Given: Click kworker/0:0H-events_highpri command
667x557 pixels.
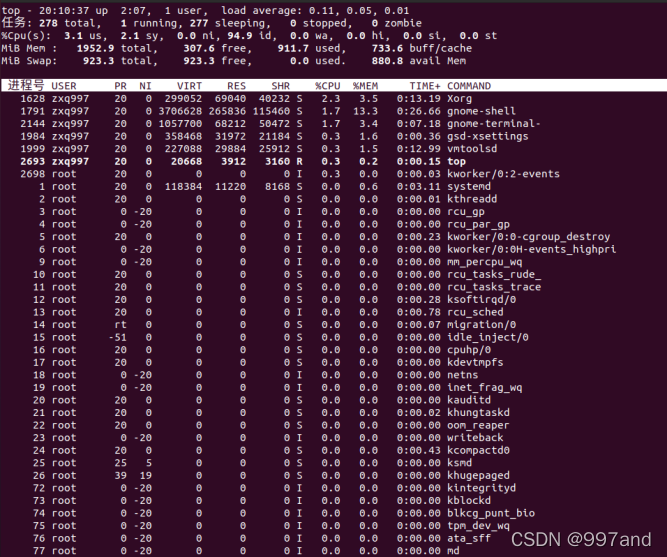Looking at the screenshot, I should click(531, 249).
